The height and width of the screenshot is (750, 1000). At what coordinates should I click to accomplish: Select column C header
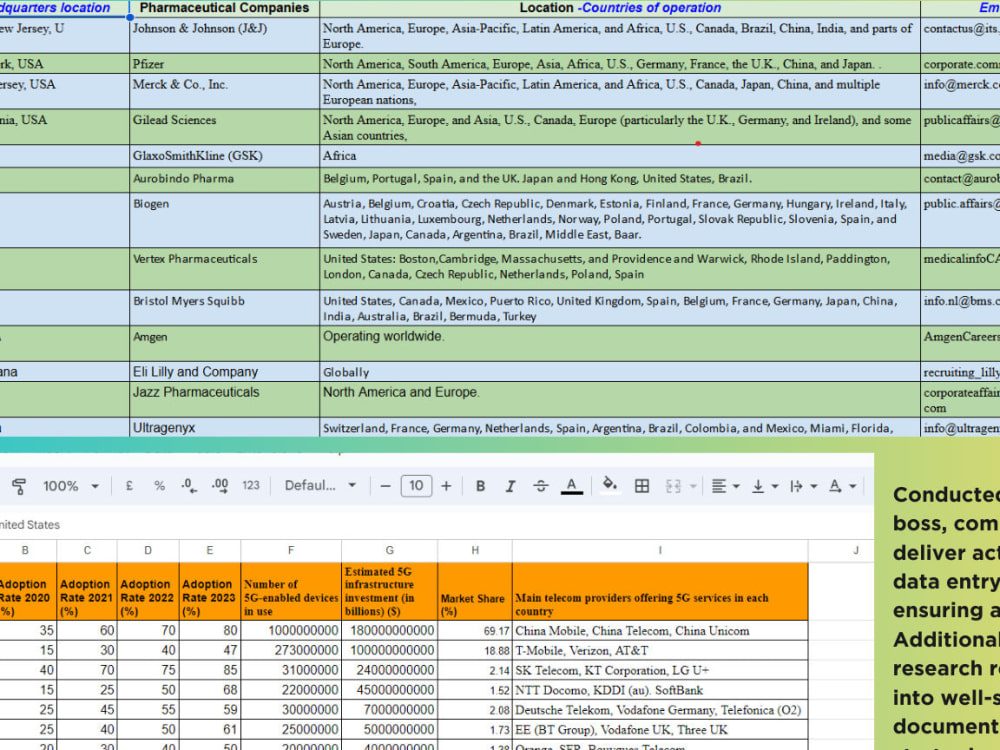click(x=87, y=550)
